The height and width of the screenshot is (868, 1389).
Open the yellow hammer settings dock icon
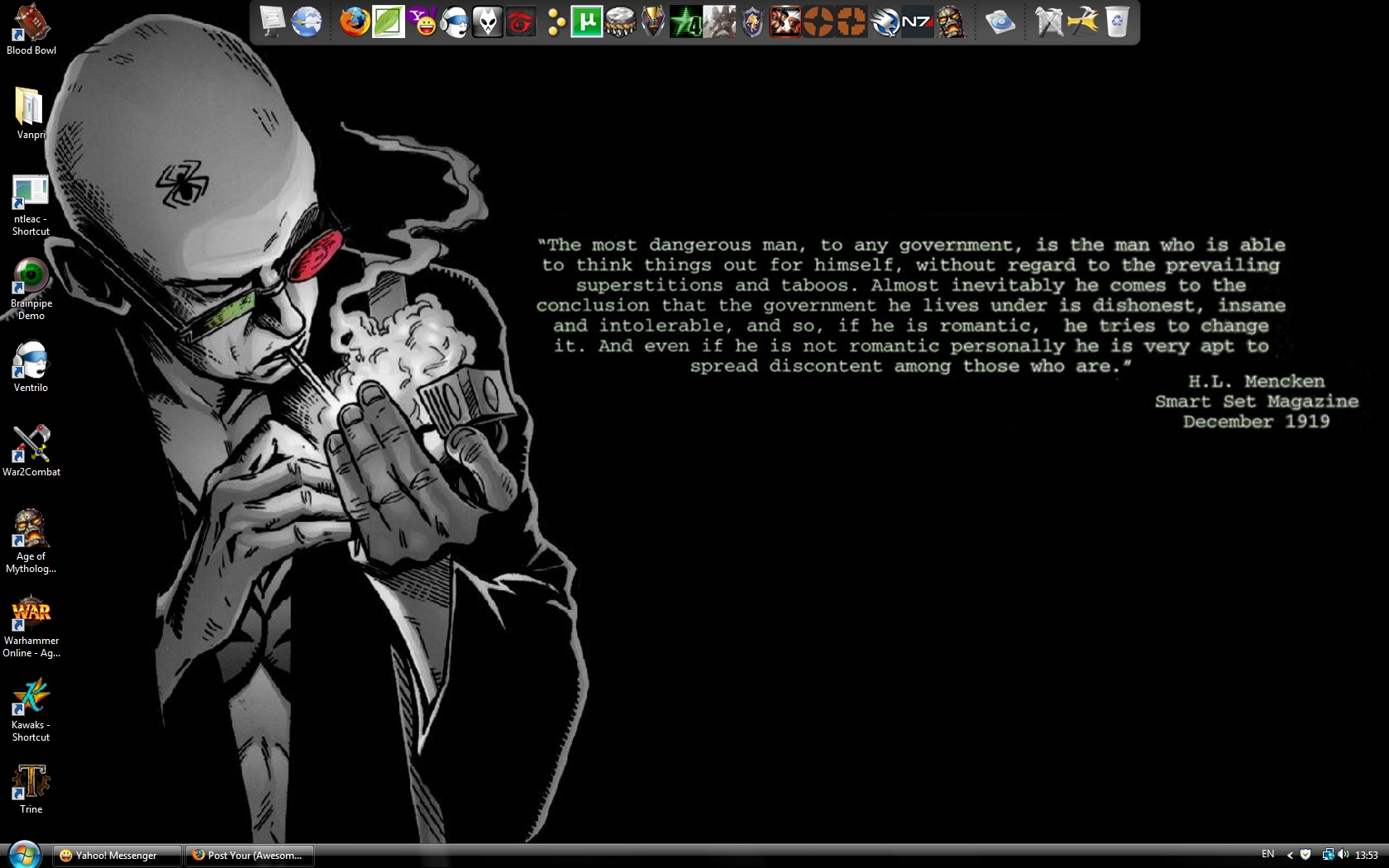1083,21
